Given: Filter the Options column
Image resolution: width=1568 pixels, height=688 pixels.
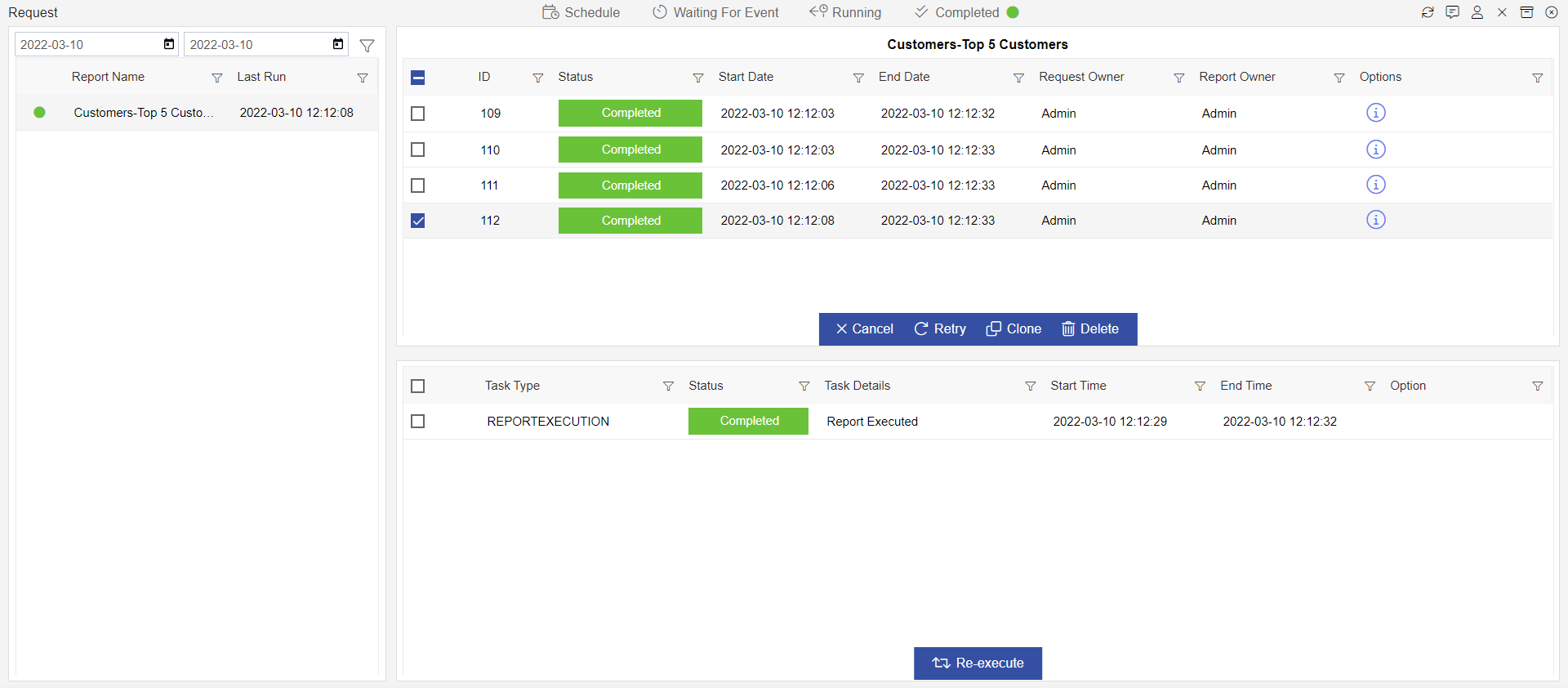Looking at the screenshot, I should 1538,78.
